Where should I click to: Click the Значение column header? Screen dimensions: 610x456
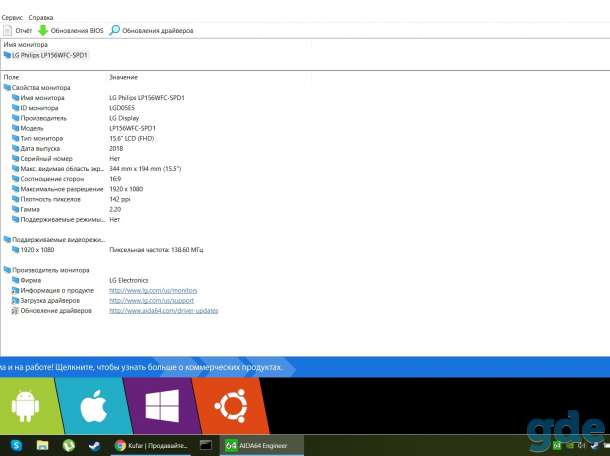[x=123, y=77]
